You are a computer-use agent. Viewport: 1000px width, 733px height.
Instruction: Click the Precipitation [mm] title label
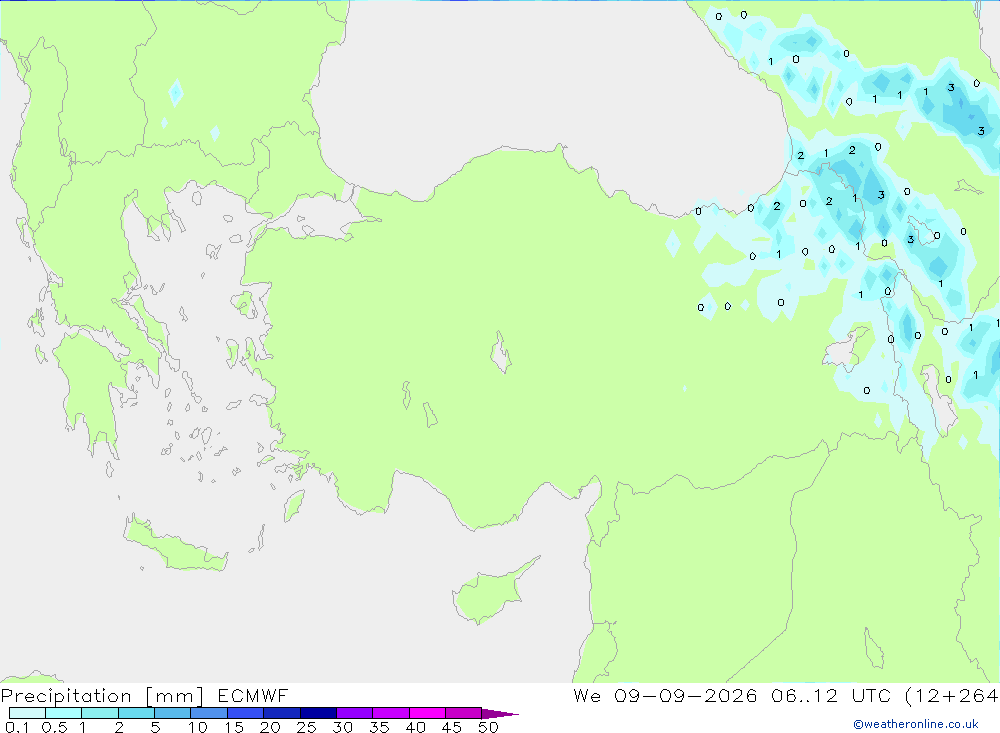(102, 696)
